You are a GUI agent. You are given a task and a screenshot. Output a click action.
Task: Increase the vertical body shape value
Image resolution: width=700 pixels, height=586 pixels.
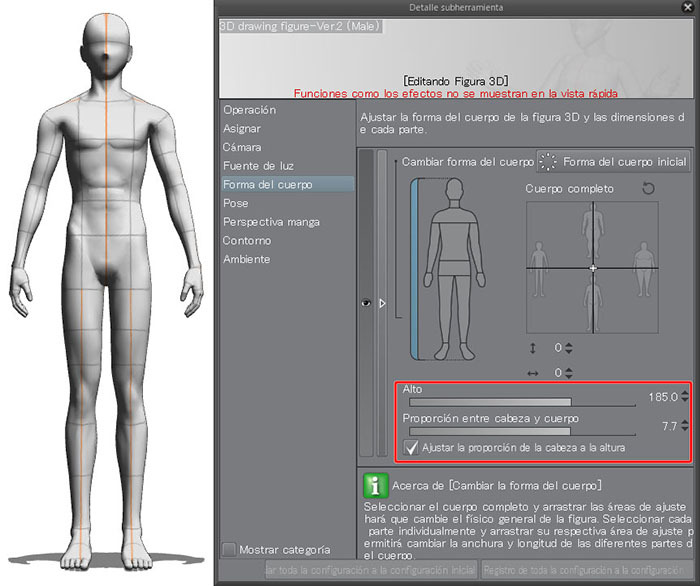coord(569,345)
